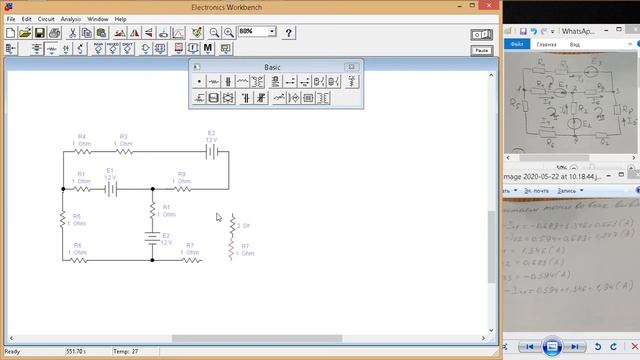The image size is (640, 360).
Task: Select the E3 battery on top wire
Action: [x=212, y=152]
